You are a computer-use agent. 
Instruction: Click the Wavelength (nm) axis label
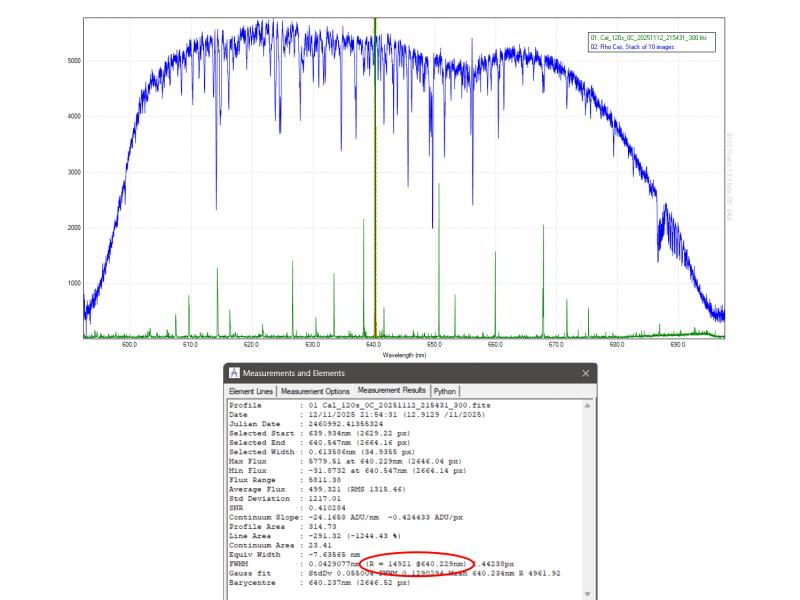[x=404, y=354]
